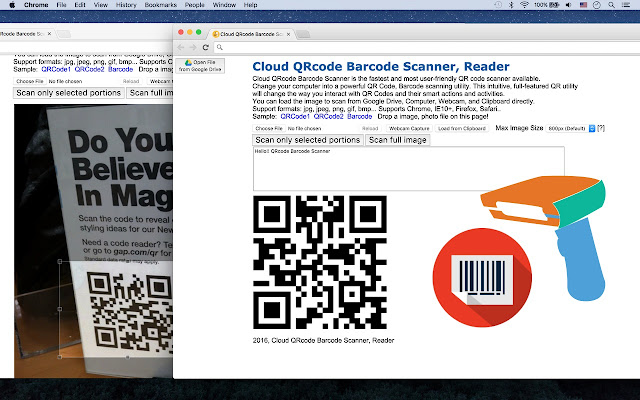The height and width of the screenshot is (400, 640).
Task: Click the red barcode circle logo
Action: tap(482, 278)
